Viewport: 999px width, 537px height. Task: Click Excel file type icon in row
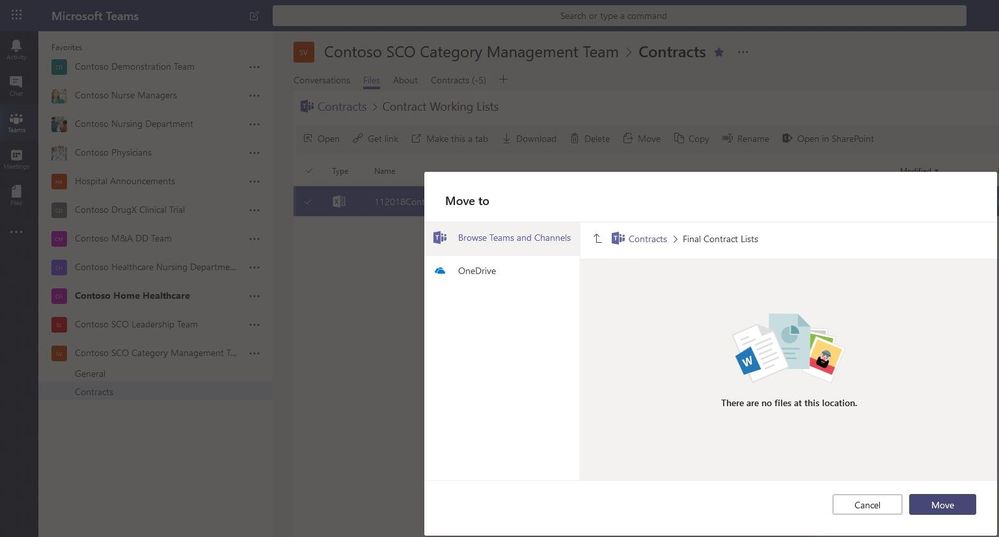click(x=339, y=201)
